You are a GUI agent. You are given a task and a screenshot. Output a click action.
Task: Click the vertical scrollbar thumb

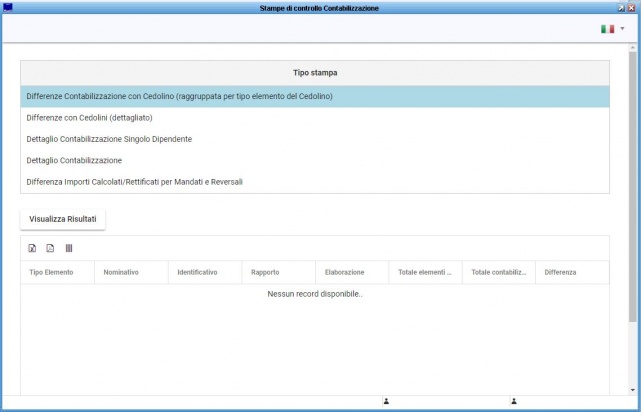(632, 186)
